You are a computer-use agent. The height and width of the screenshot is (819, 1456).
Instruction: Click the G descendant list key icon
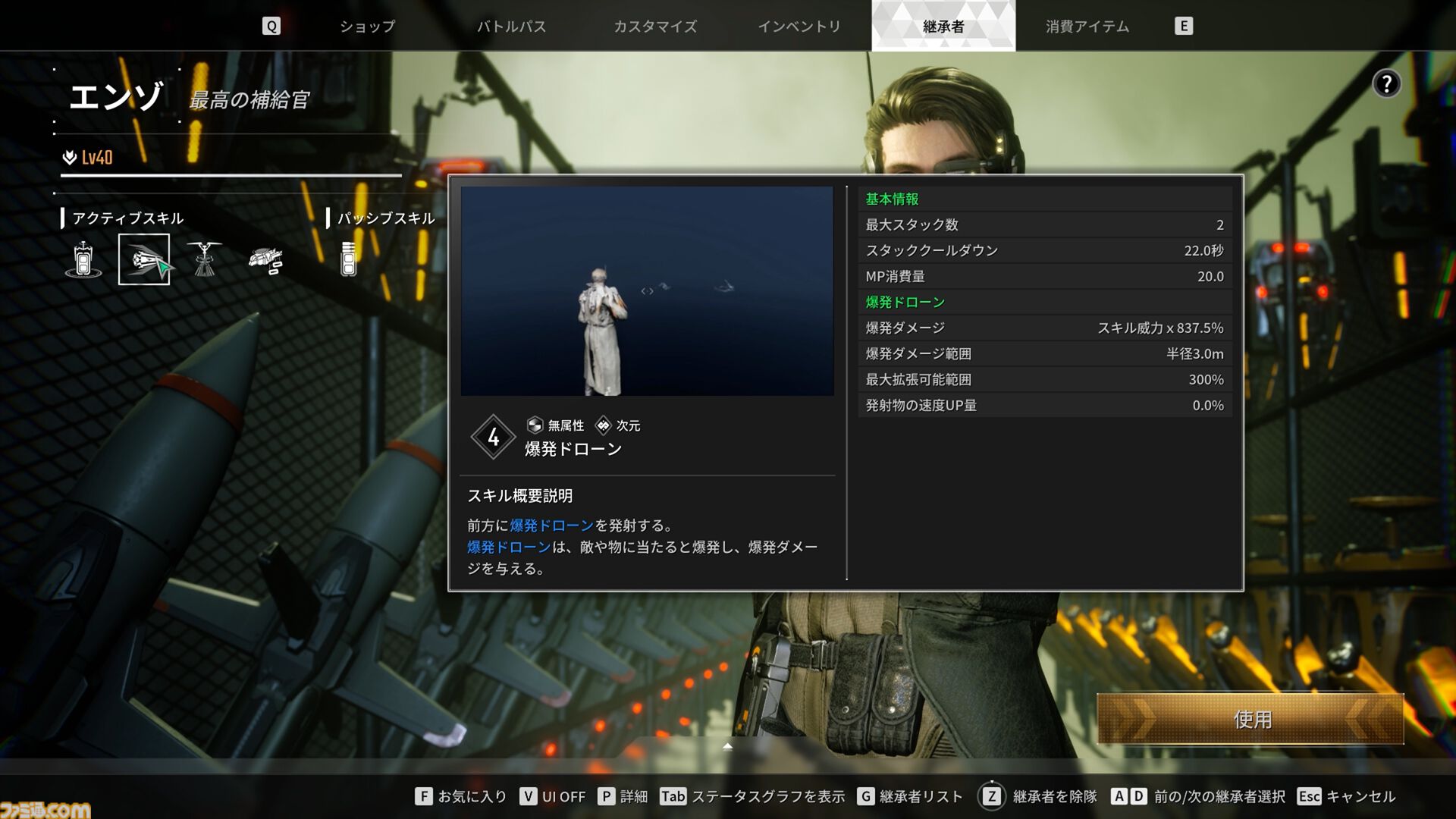(x=865, y=796)
